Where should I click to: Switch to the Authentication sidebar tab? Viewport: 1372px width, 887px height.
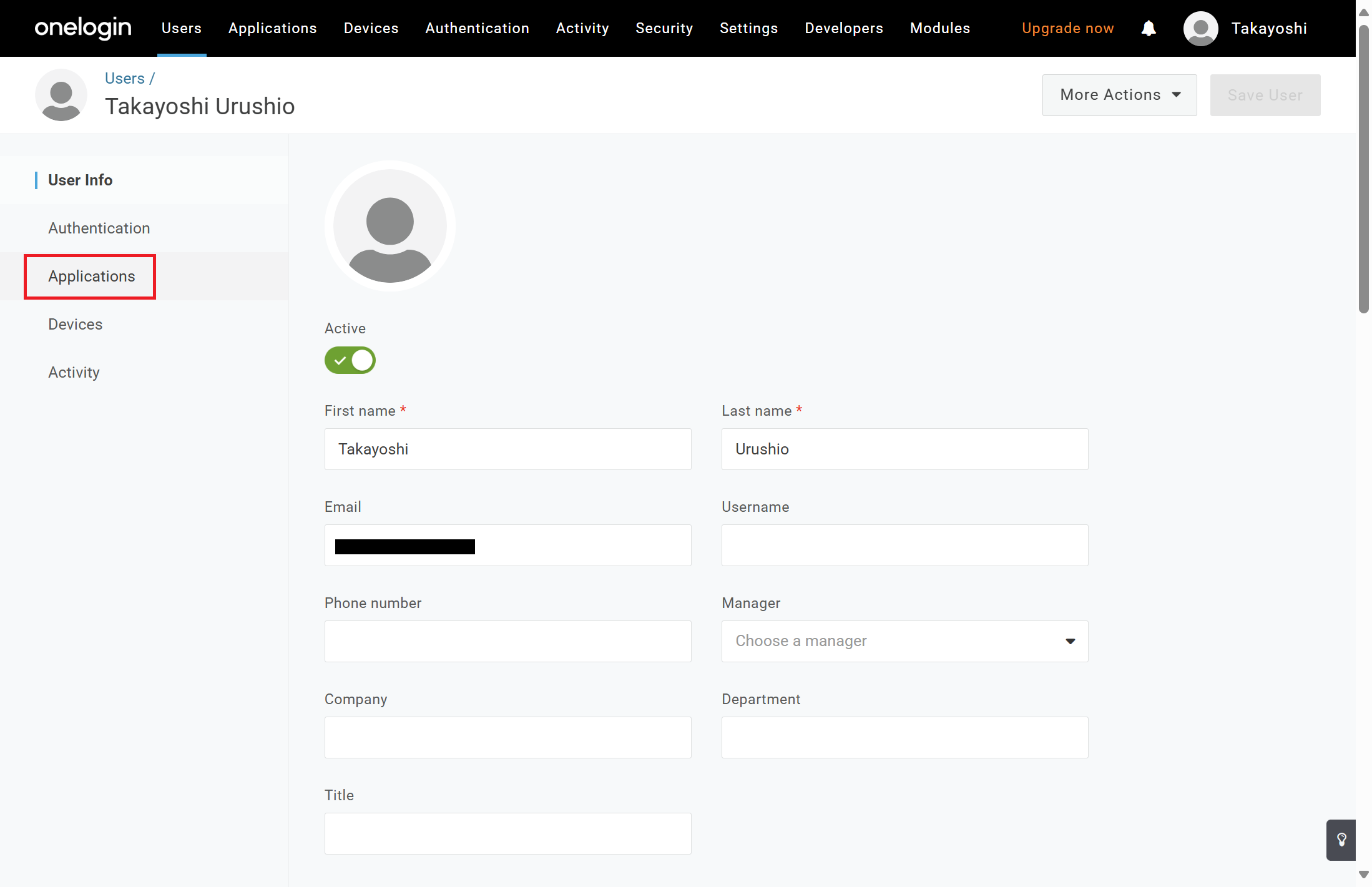(x=99, y=228)
